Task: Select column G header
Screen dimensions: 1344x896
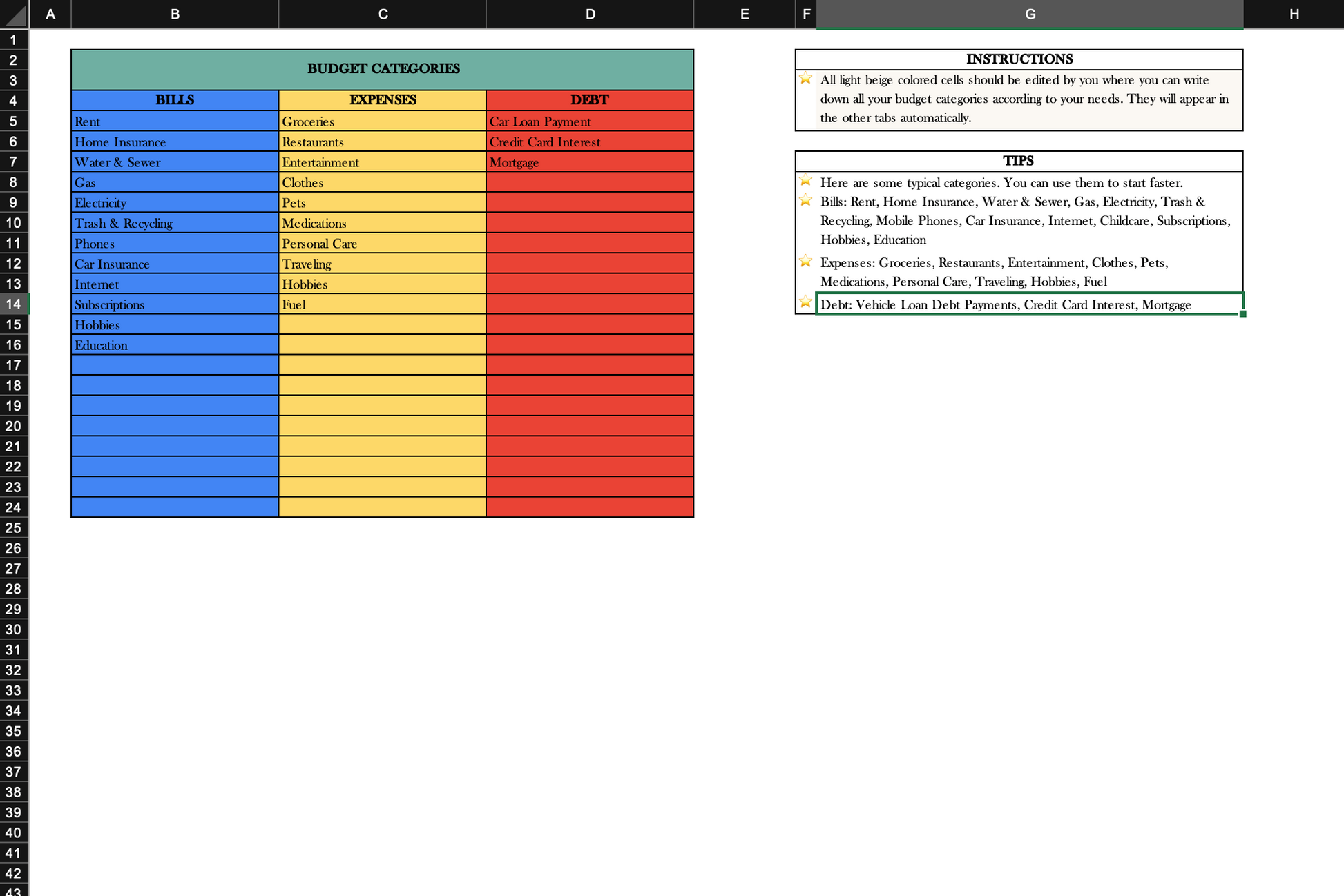Action: tap(1030, 14)
